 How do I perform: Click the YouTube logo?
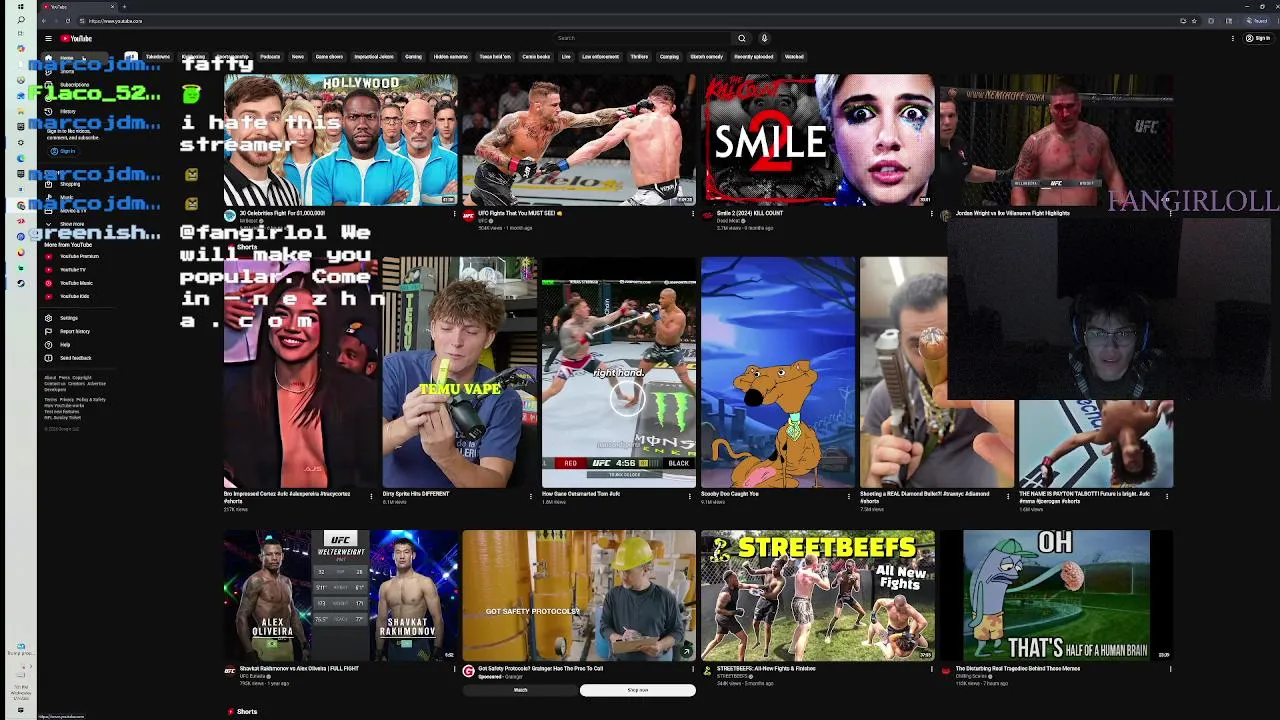(x=77, y=38)
